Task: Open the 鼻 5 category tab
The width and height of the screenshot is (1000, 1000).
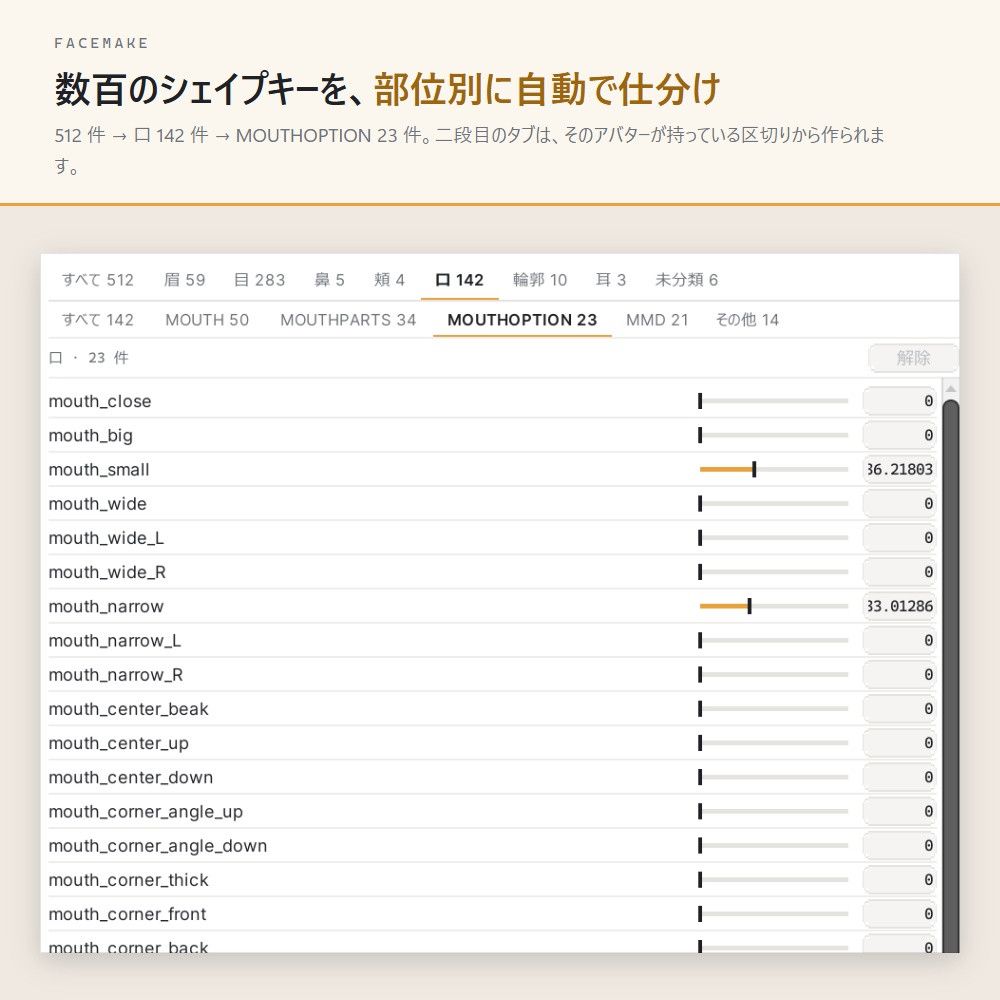Action: point(329,280)
